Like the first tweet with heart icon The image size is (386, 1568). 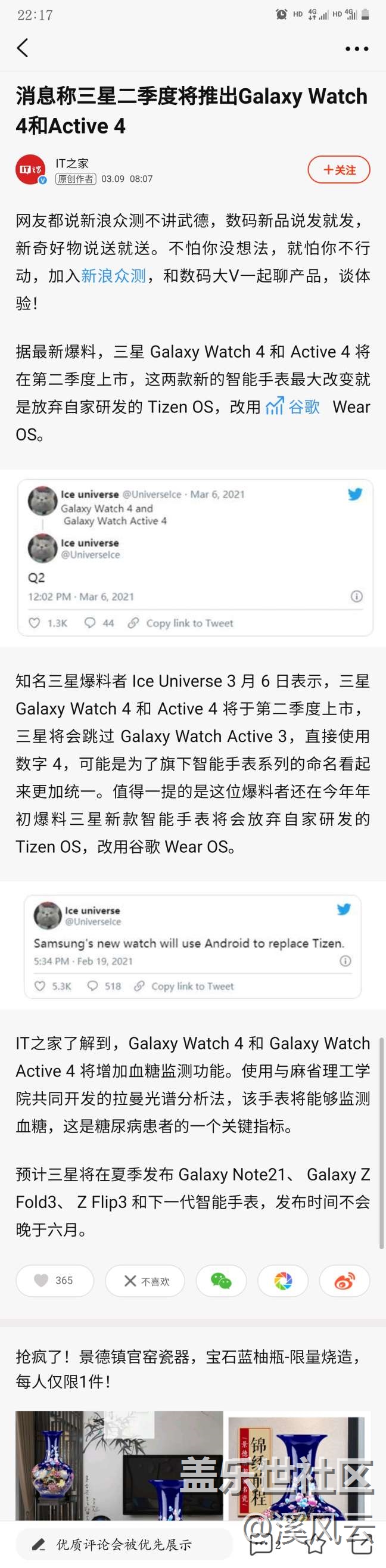pos(35,623)
